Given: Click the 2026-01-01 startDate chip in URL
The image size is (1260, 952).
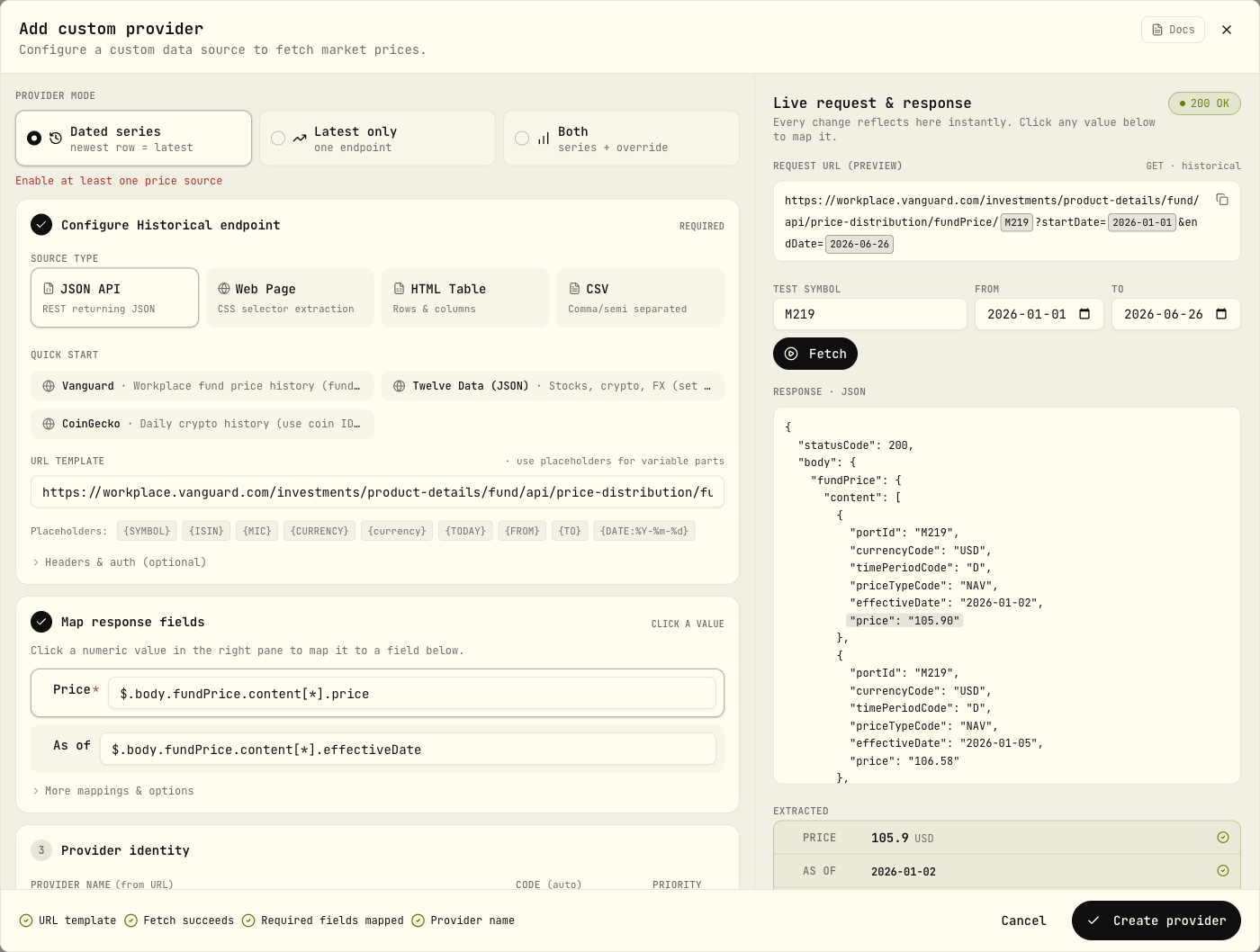Looking at the screenshot, I should pyautogui.click(x=1142, y=222).
